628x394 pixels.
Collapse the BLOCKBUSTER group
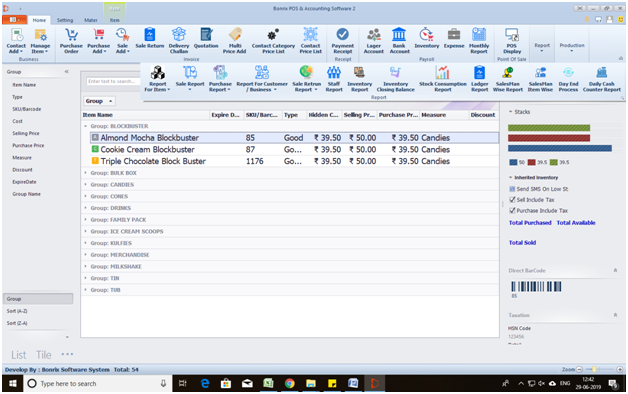tap(85, 126)
